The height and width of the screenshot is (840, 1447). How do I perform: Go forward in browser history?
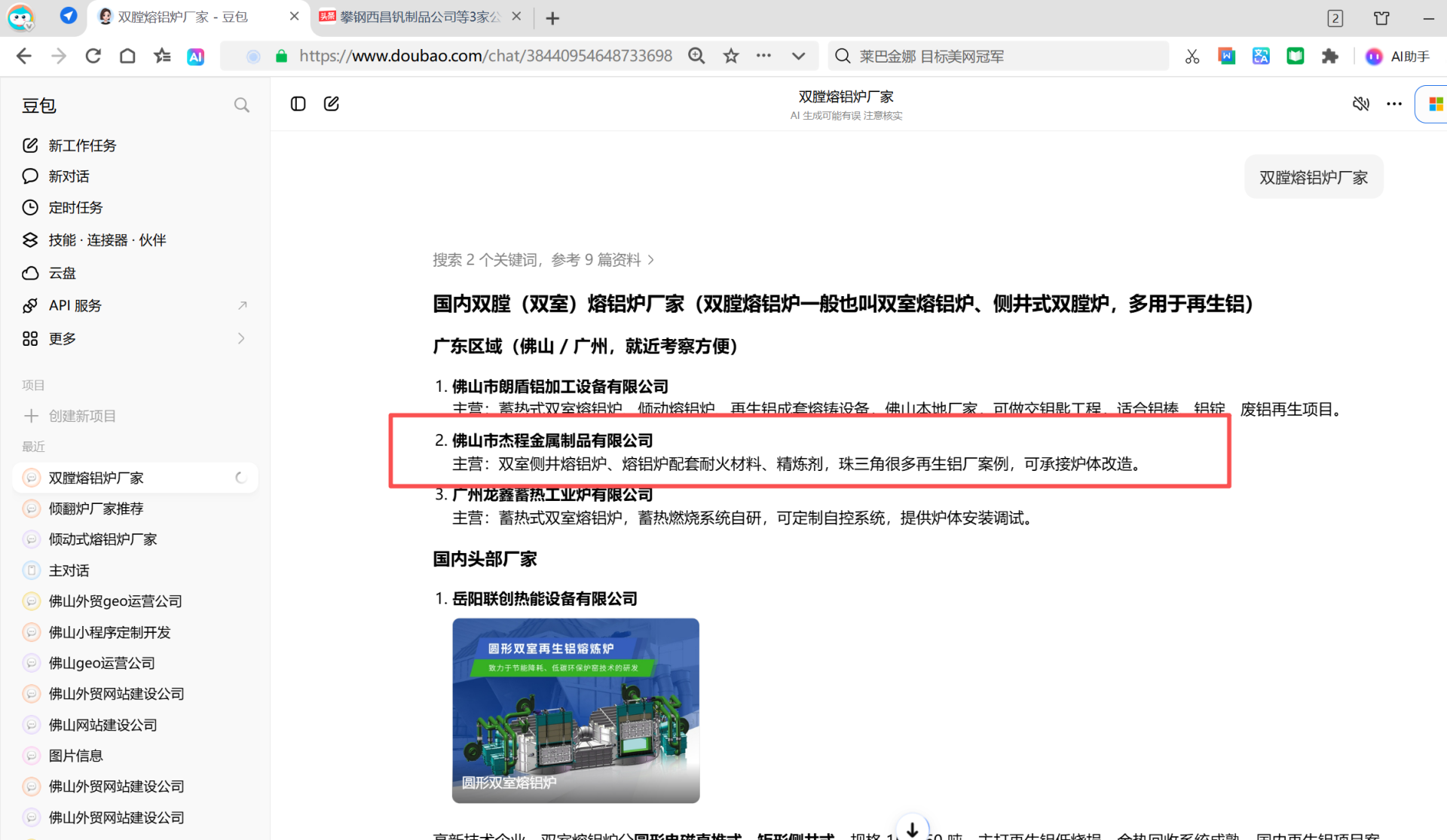point(59,56)
